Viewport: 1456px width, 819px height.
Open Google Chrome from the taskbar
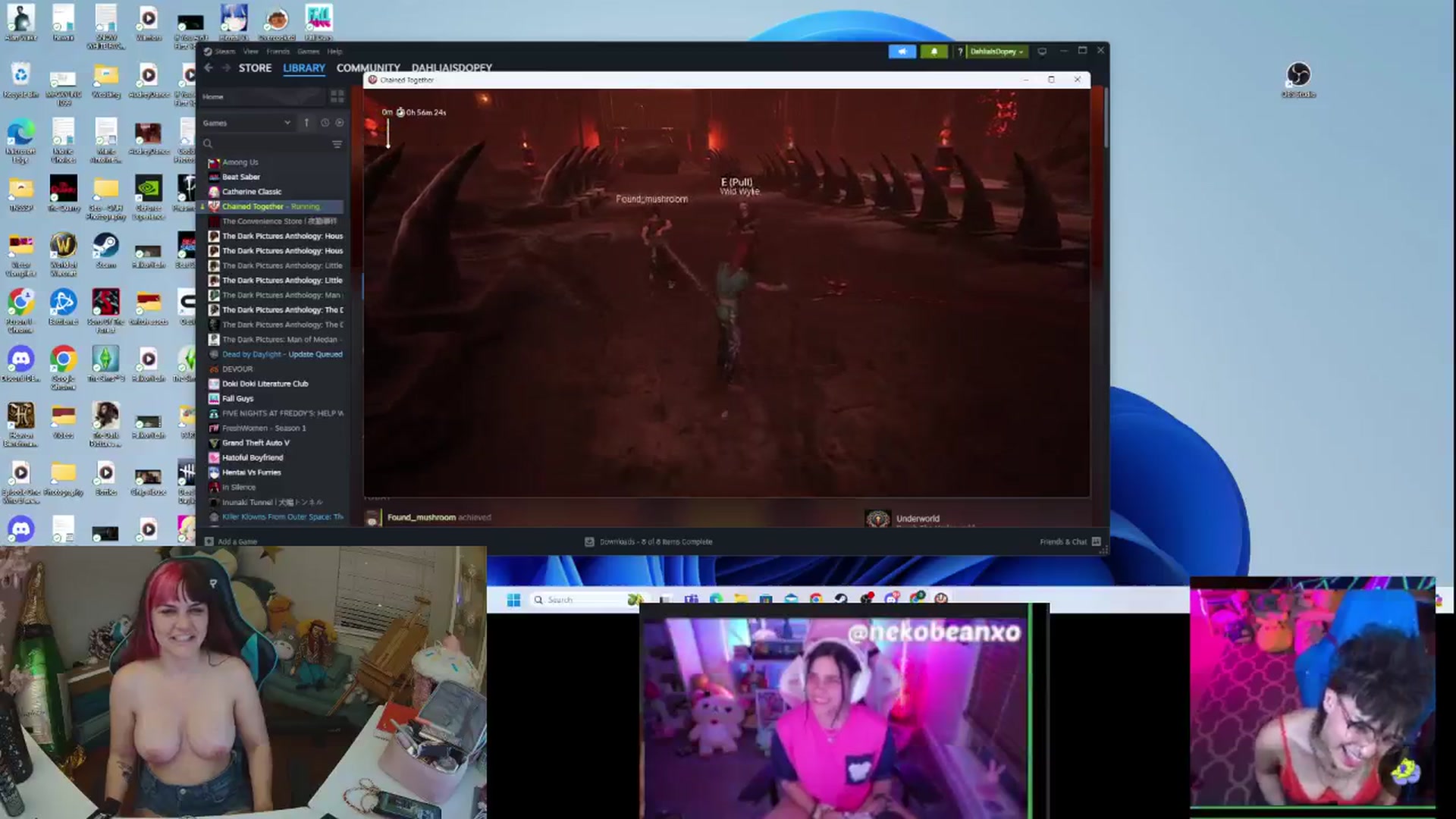(x=816, y=600)
